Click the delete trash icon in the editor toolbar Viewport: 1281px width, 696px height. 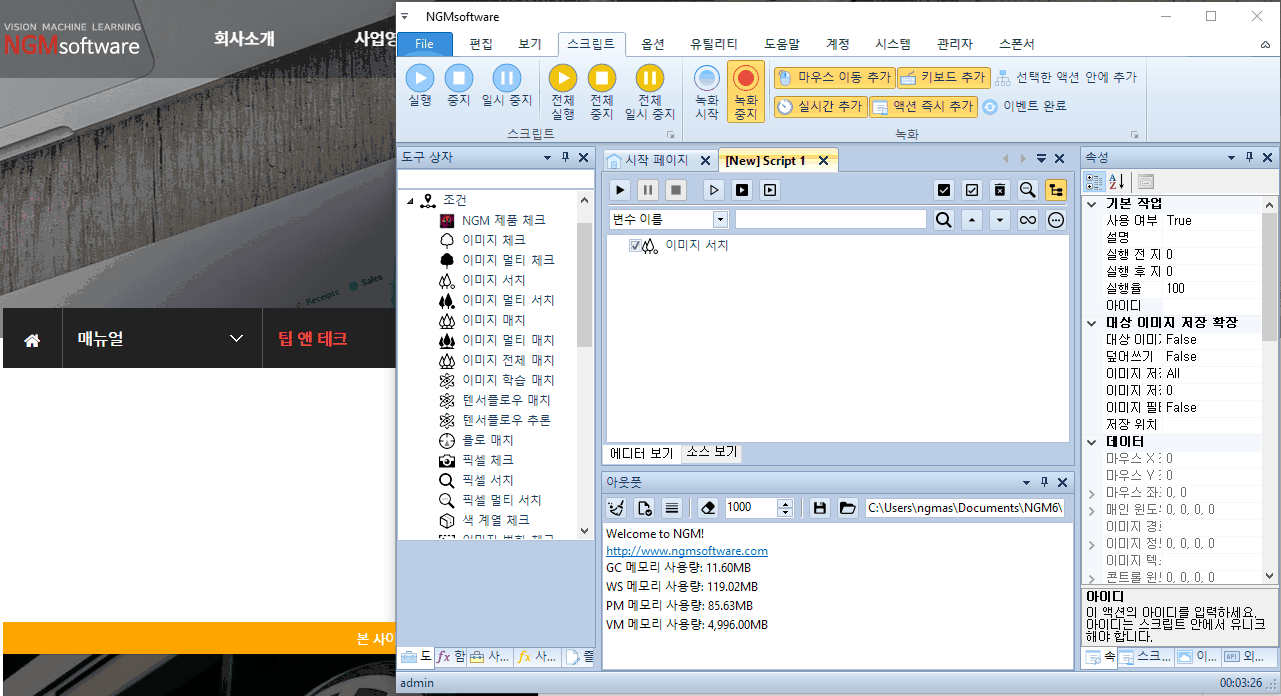999,189
